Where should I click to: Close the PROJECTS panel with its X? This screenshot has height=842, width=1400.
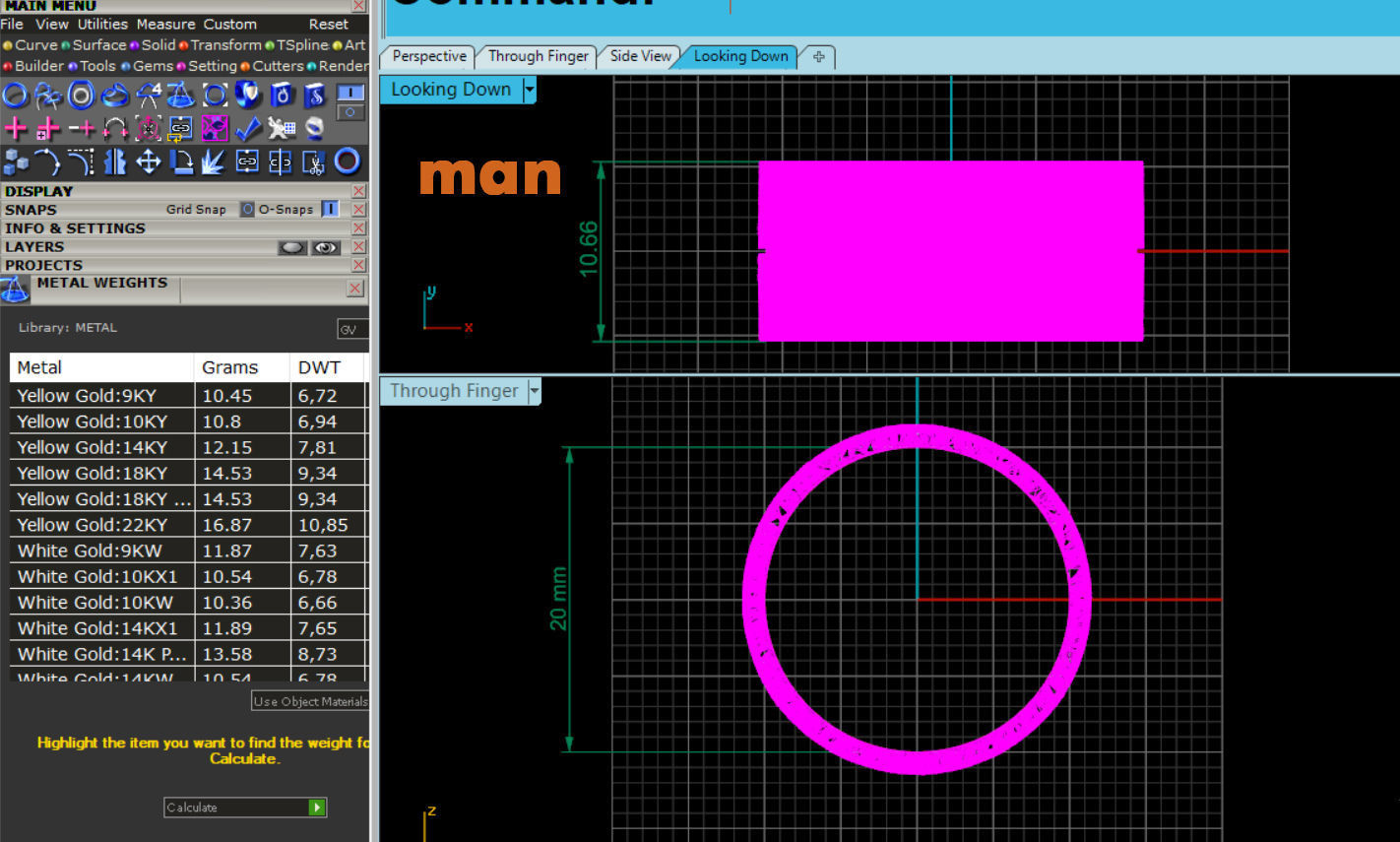(358, 266)
